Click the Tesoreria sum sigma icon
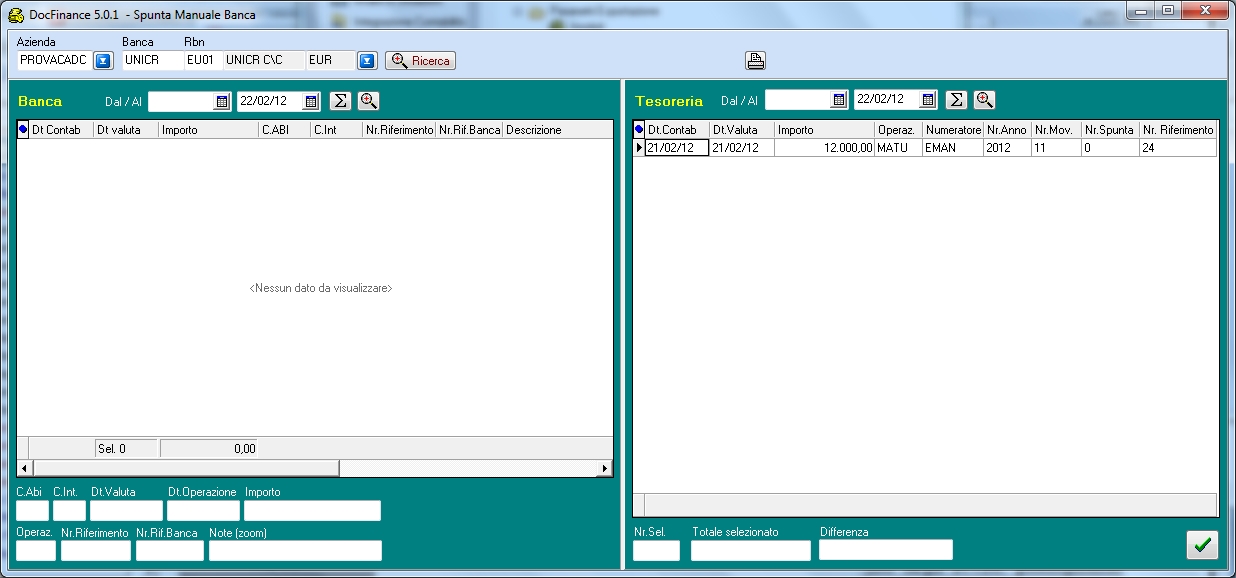 [x=957, y=99]
